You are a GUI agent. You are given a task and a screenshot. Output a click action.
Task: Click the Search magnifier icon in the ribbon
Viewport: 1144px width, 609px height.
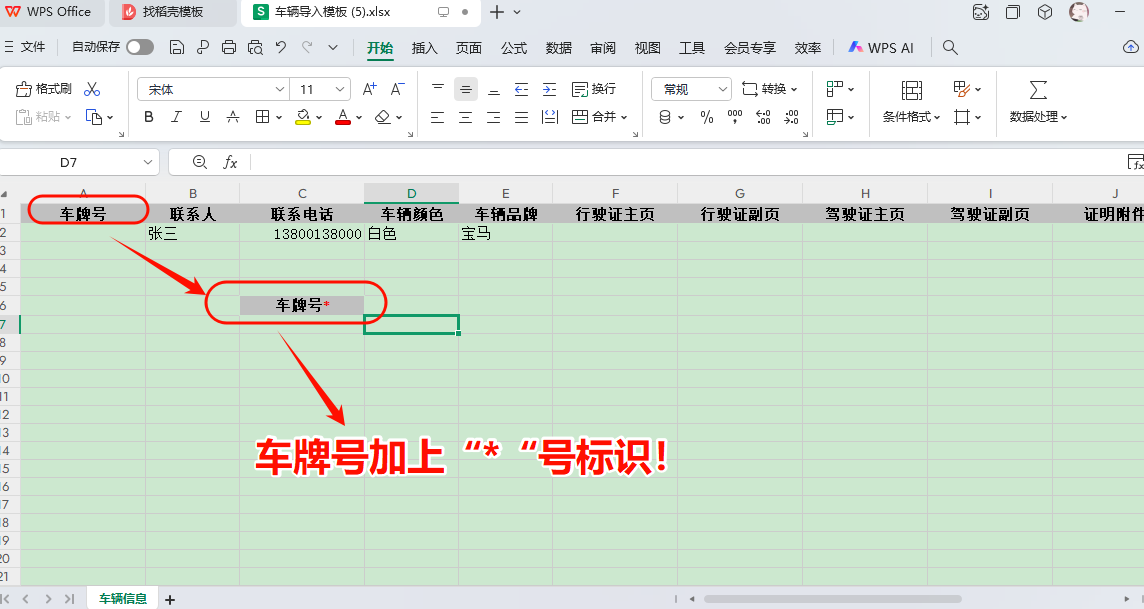[950, 47]
